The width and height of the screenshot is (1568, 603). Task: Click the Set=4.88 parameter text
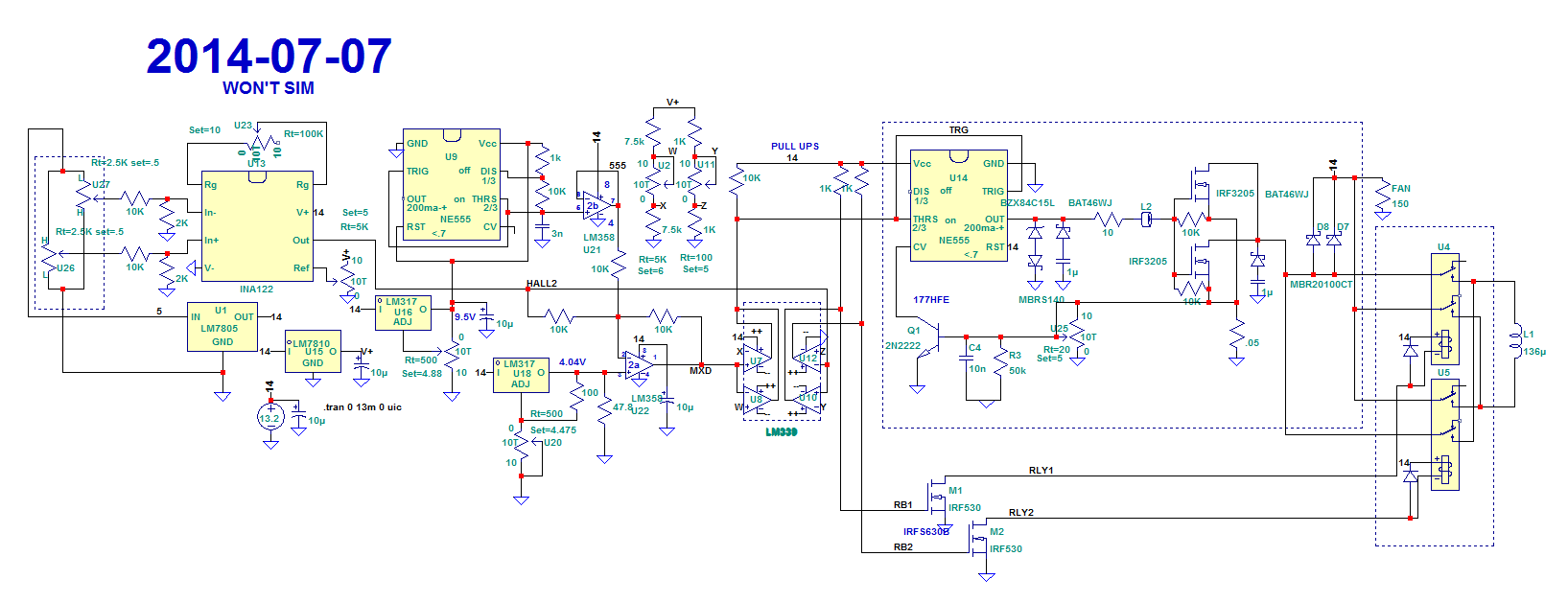422,374
